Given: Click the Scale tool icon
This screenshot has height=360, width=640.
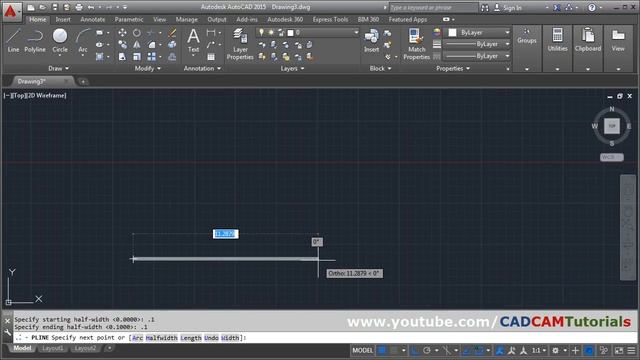Looking at the screenshot, I should pos(137,57).
